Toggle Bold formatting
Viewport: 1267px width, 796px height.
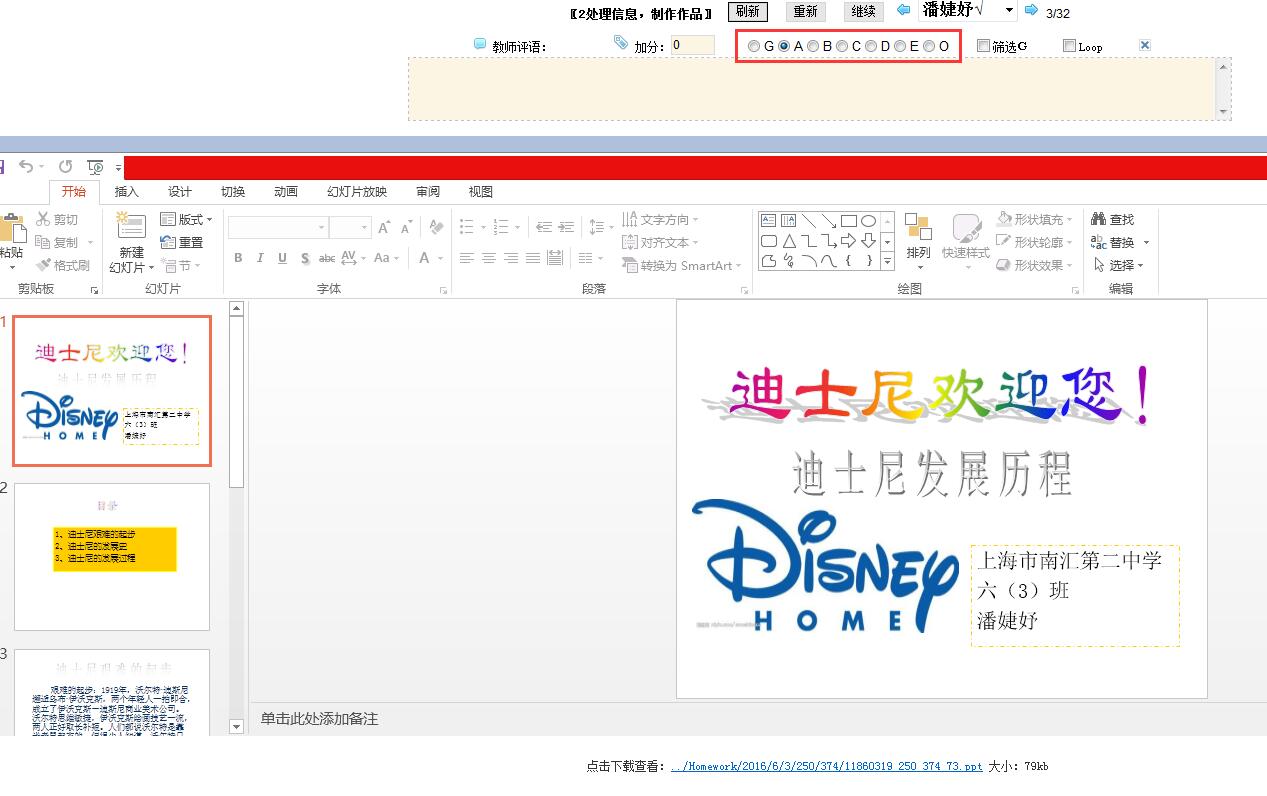(238, 258)
